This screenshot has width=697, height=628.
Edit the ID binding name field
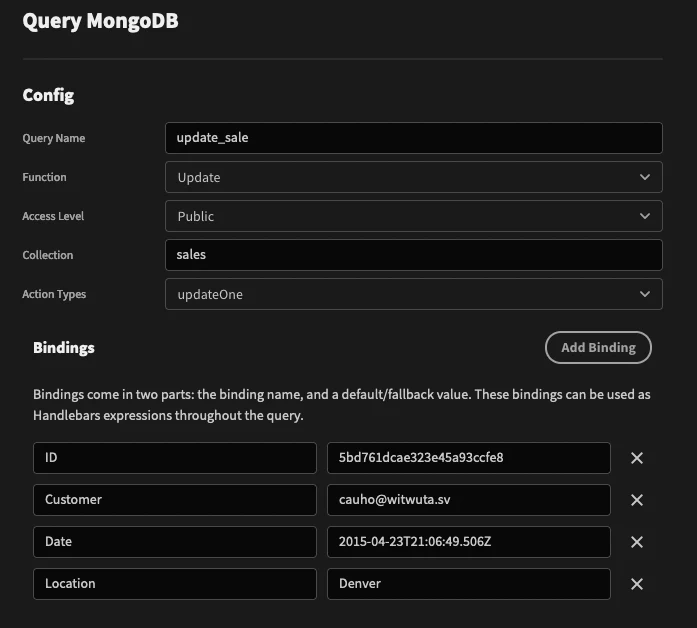(x=175, y=458)
